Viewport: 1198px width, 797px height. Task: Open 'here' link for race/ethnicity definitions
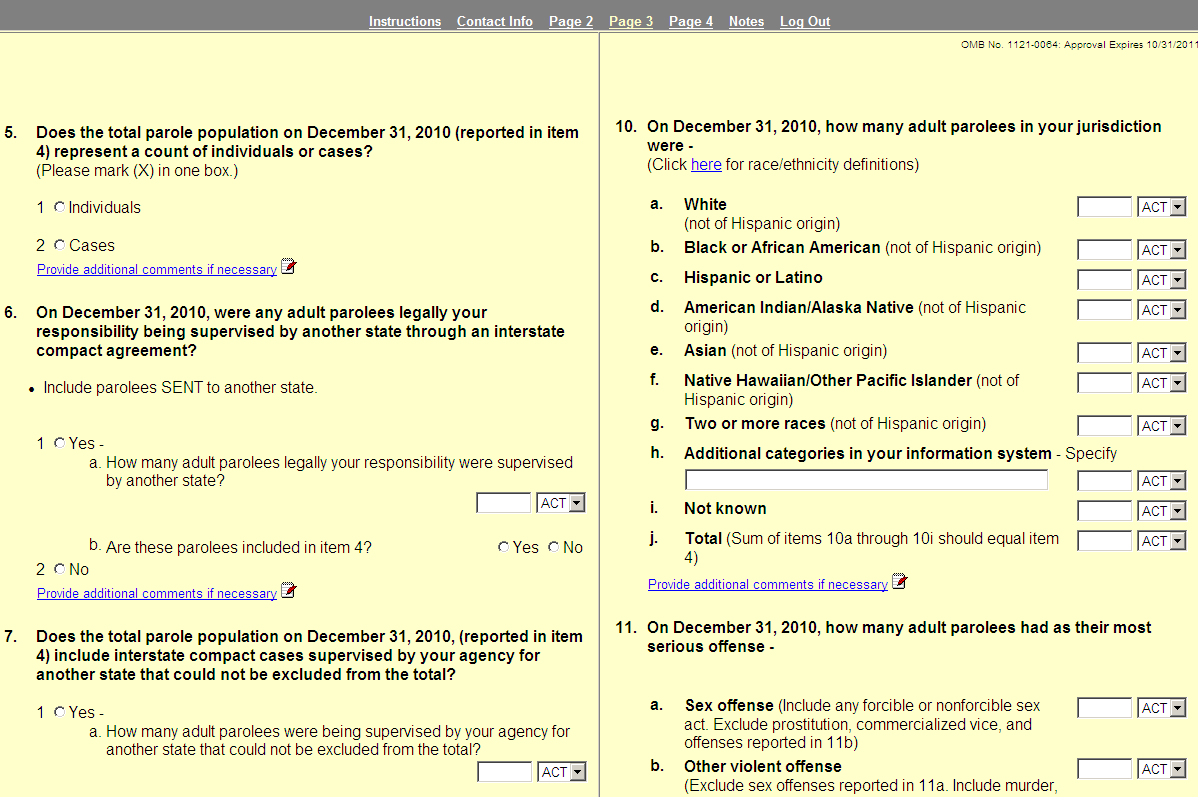(x=705, y=164)
